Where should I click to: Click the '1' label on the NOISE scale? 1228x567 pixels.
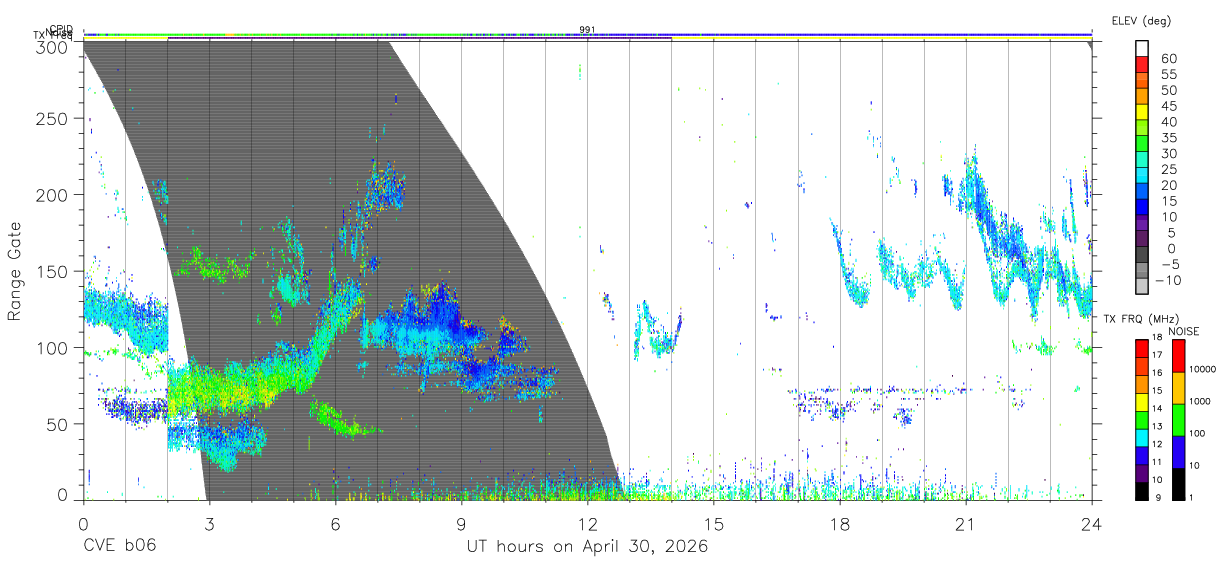click(1191, 497)
